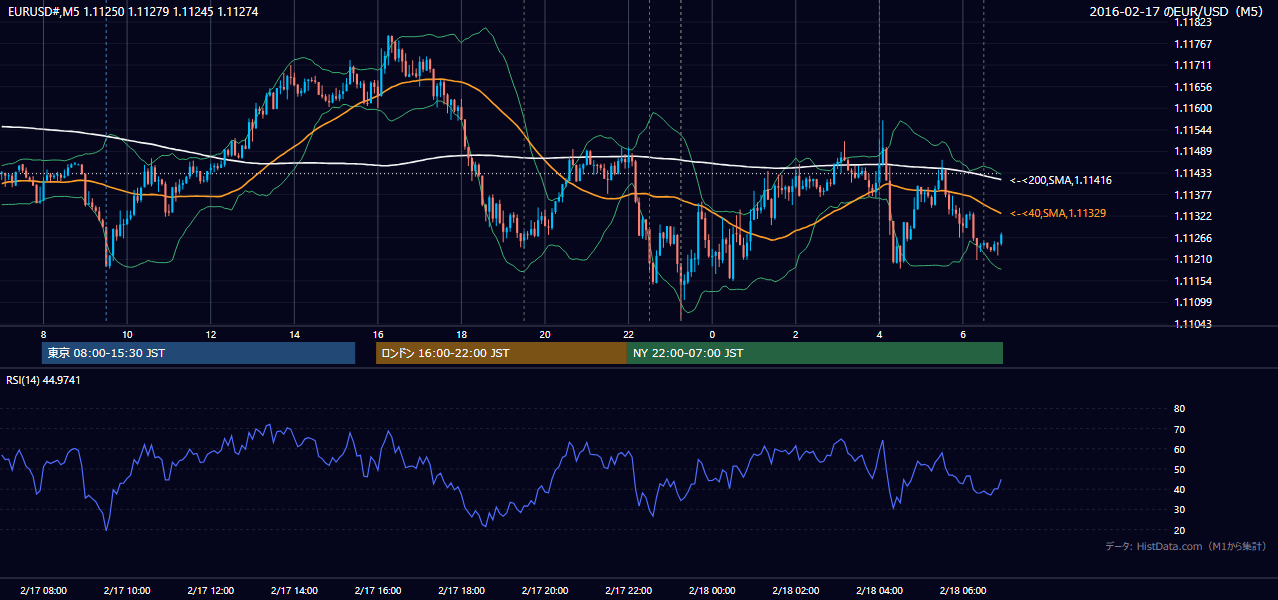Click price axis value 1.11210

coord(1193,259)
